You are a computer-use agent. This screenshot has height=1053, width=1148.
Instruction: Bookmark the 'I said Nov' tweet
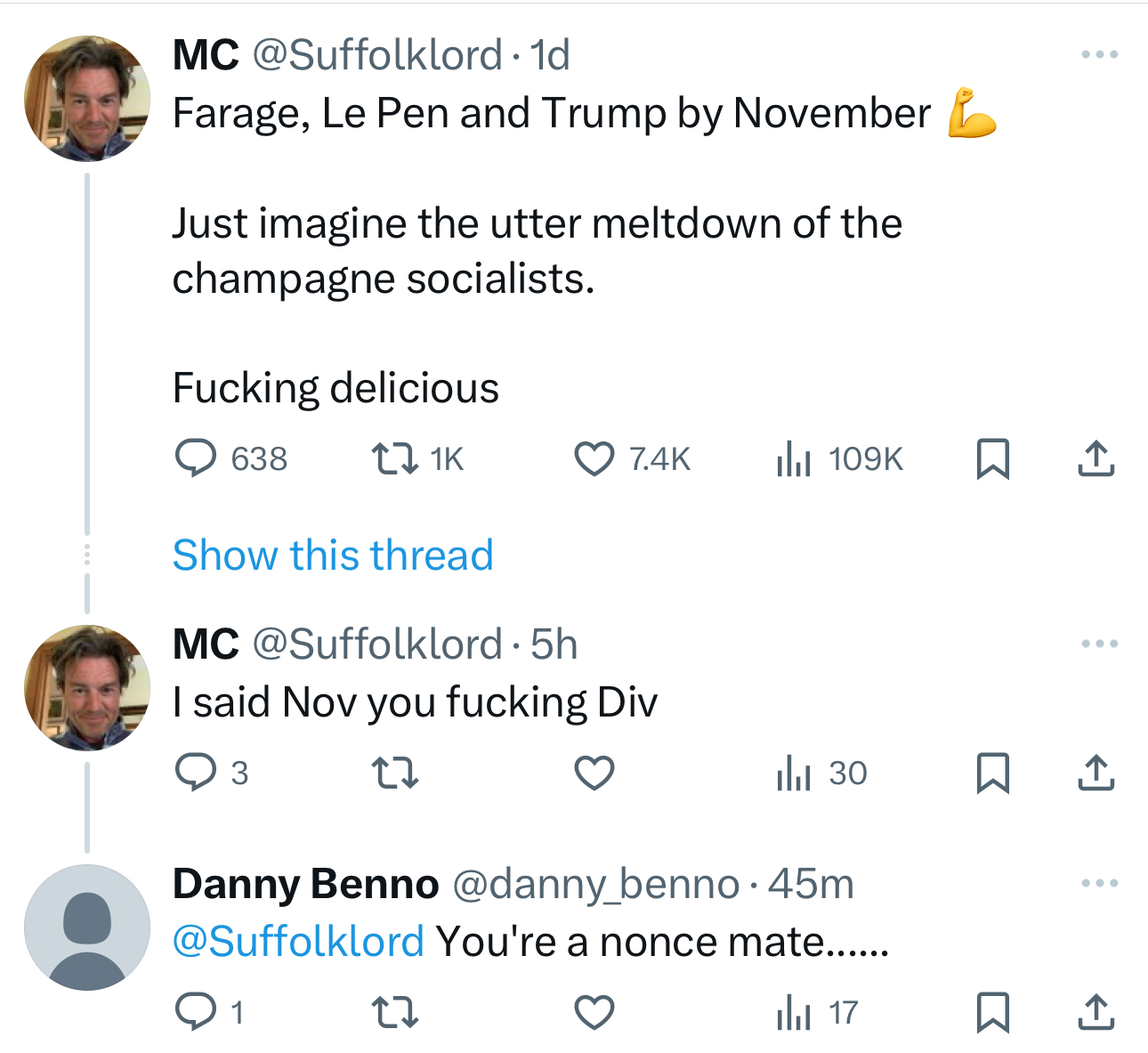[992, 773]
